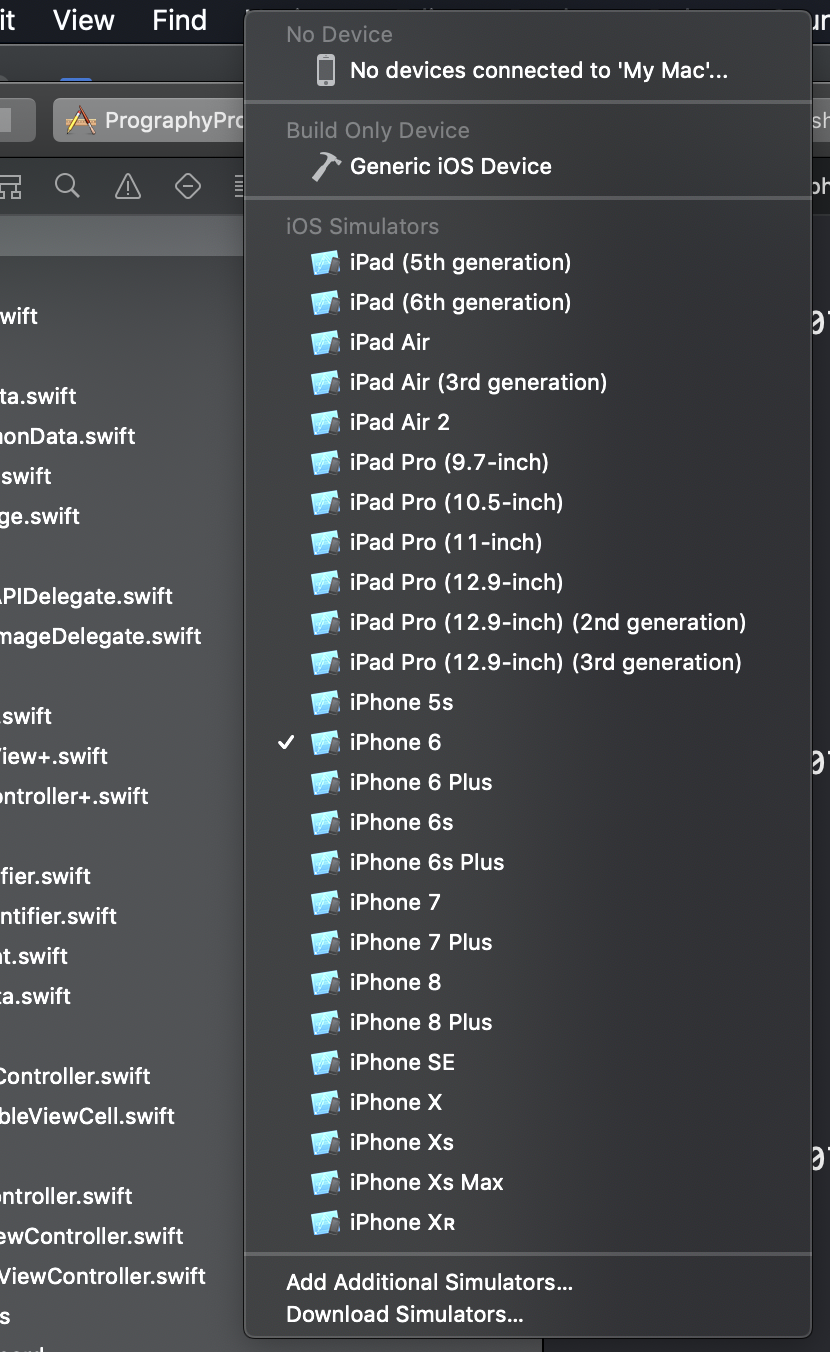830x1352 pixels.
Task: Choose iPhone Xs simulator
Action: (x=527, y=1142)
